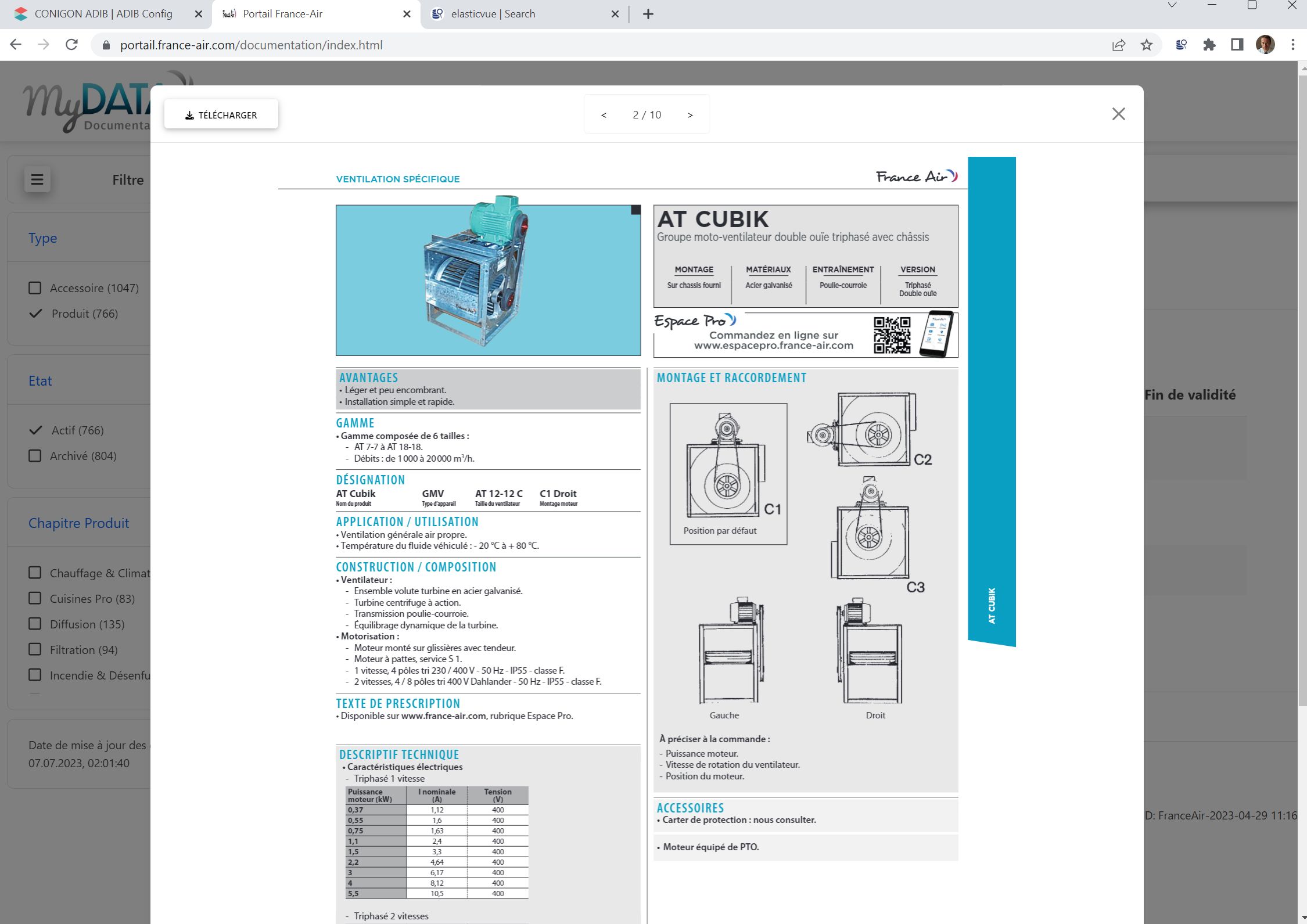The height and width of the screenshot is (924, 1307).
Task: Click the share page icon
Action: click(x=1119, y=45)
